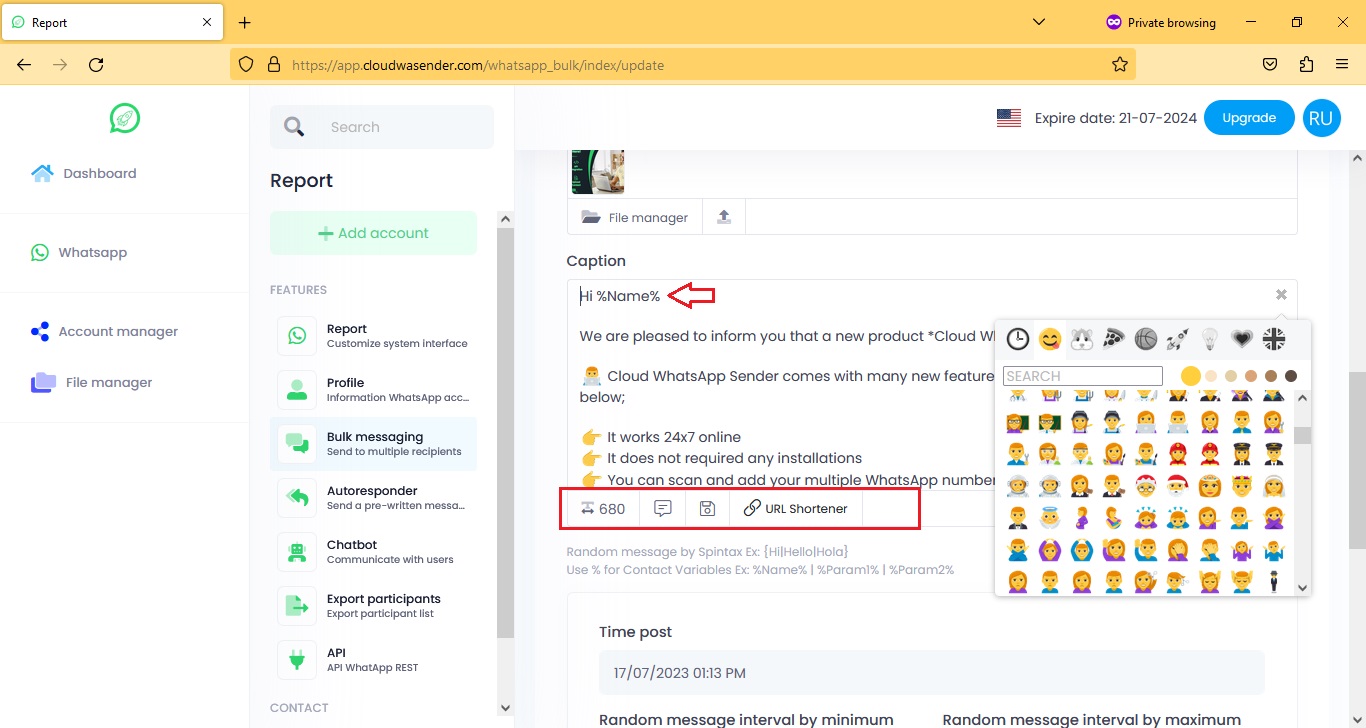Open a new browser tab
1366x728 pixels.
click(245, 22)
